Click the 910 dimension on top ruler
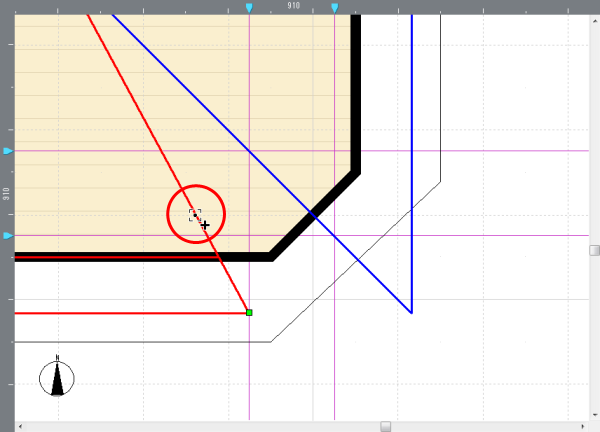 coord(294,6)
